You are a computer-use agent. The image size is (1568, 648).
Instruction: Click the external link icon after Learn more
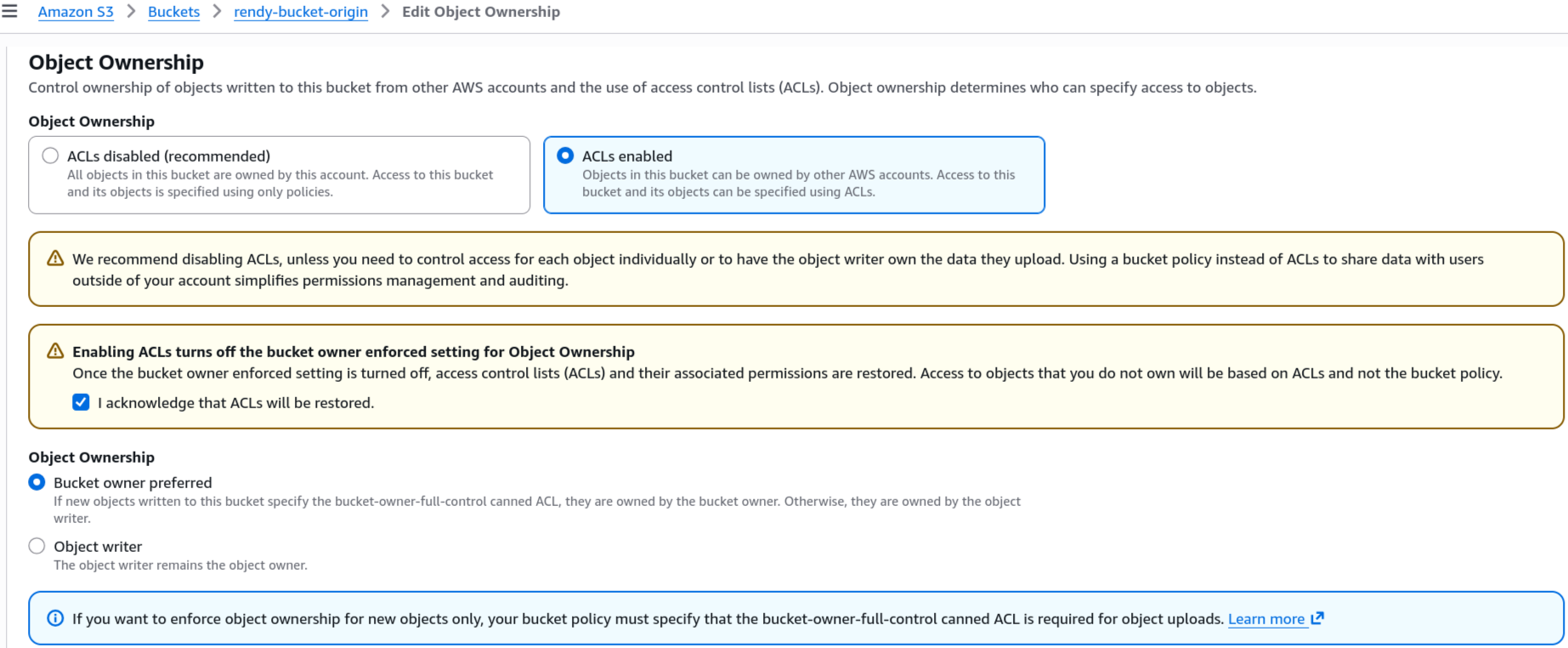(x=1317, y=618)
